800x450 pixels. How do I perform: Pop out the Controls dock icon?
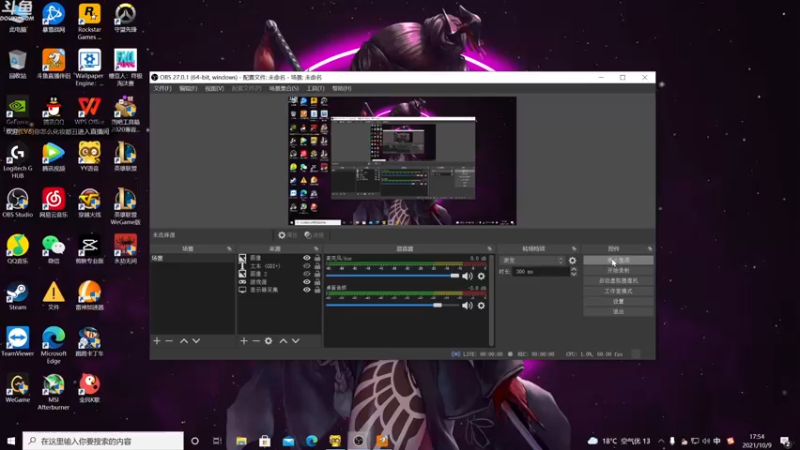(649, 248)
